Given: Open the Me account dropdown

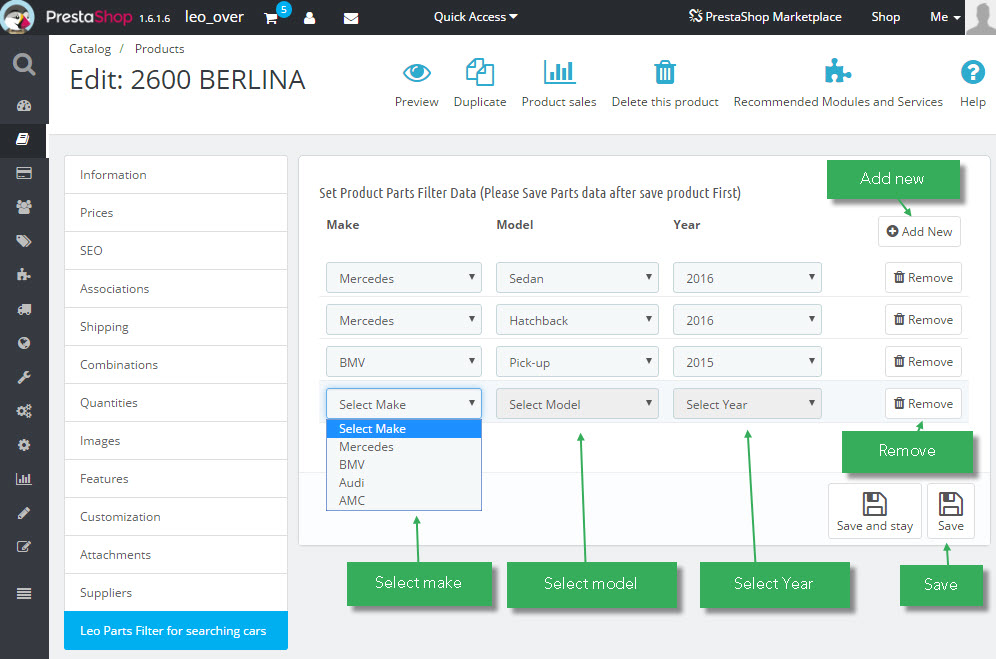Looking at the screenshot, I should 945,17.
